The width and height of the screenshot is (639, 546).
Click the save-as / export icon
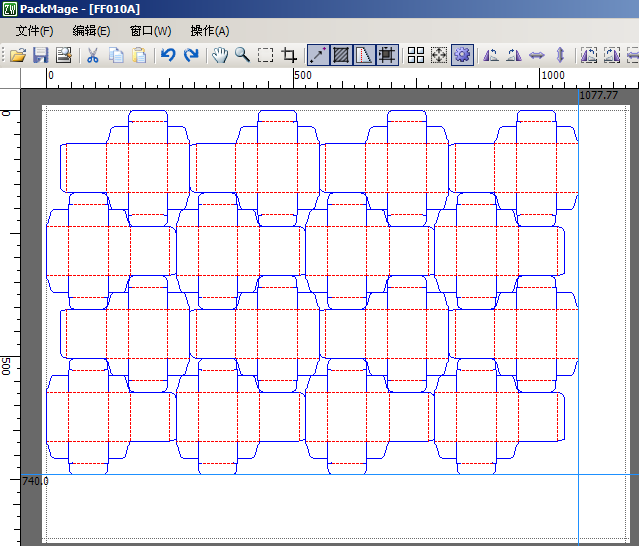pyautogui.click(x=64, y=55)
